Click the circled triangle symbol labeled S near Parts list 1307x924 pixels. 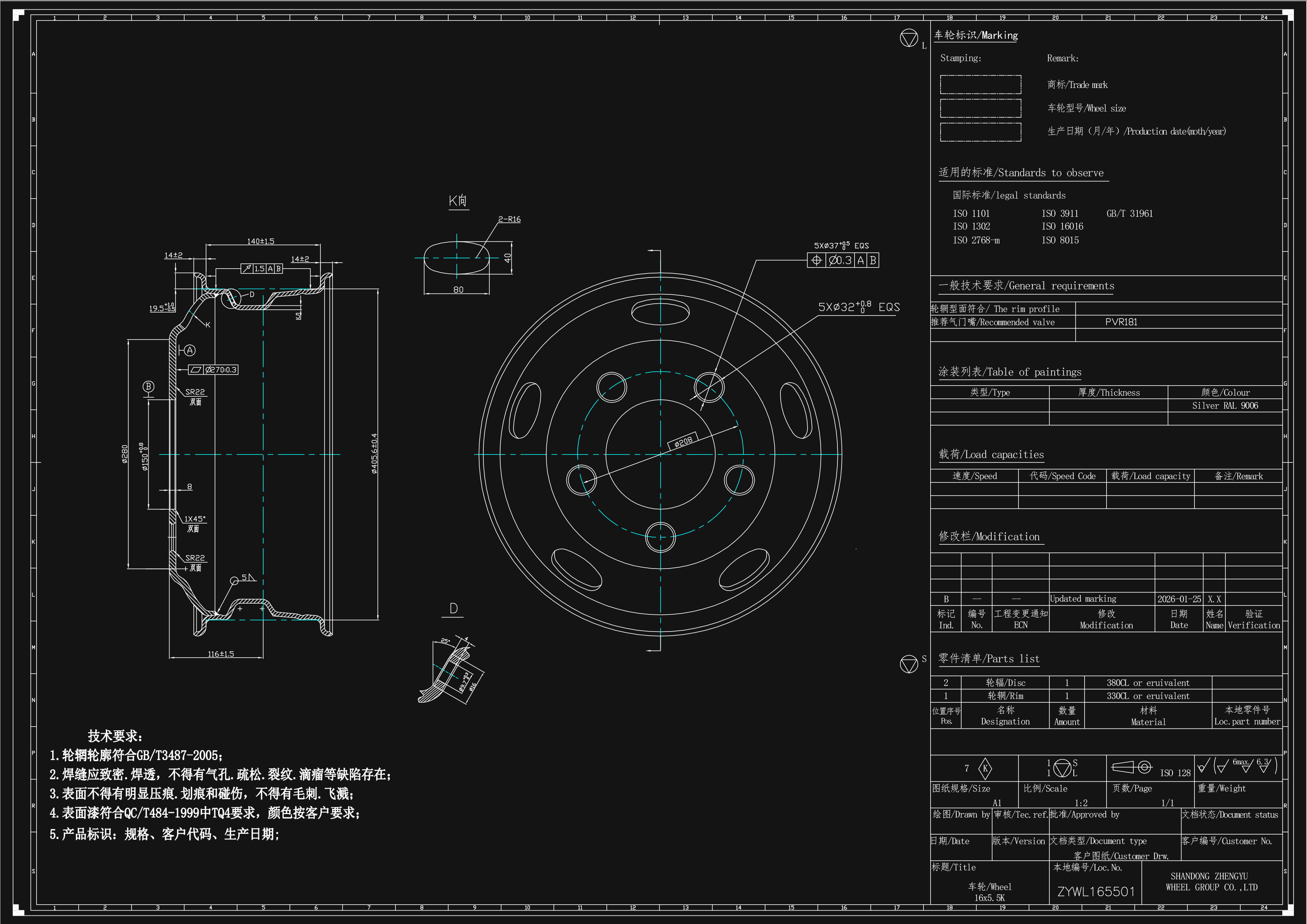(909, 664)
